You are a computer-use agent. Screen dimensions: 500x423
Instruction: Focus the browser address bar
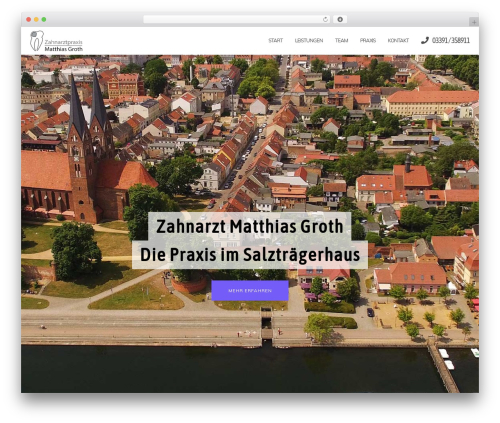tap(236, 20)
